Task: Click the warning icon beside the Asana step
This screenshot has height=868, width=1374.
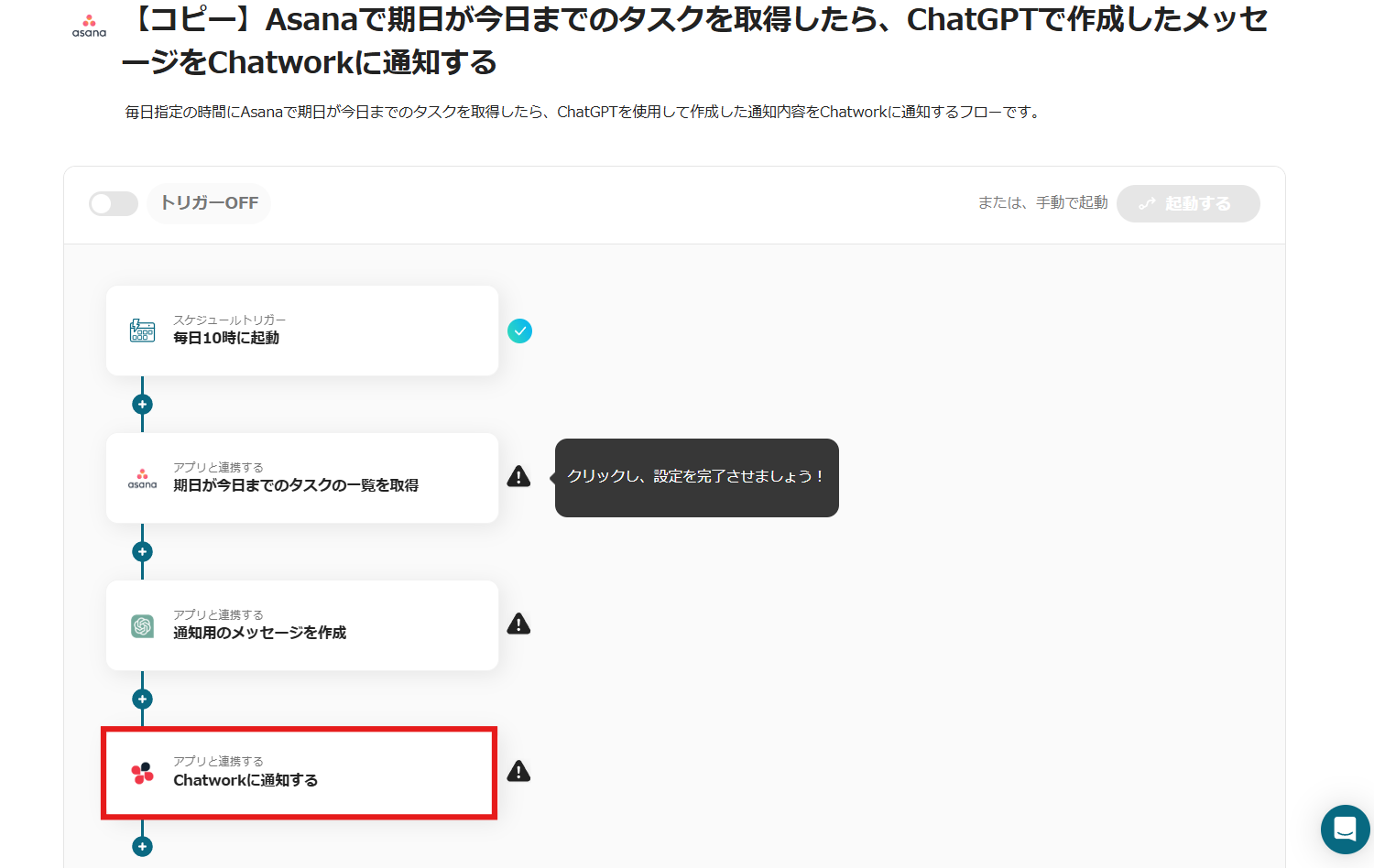Action: (519, 476)
